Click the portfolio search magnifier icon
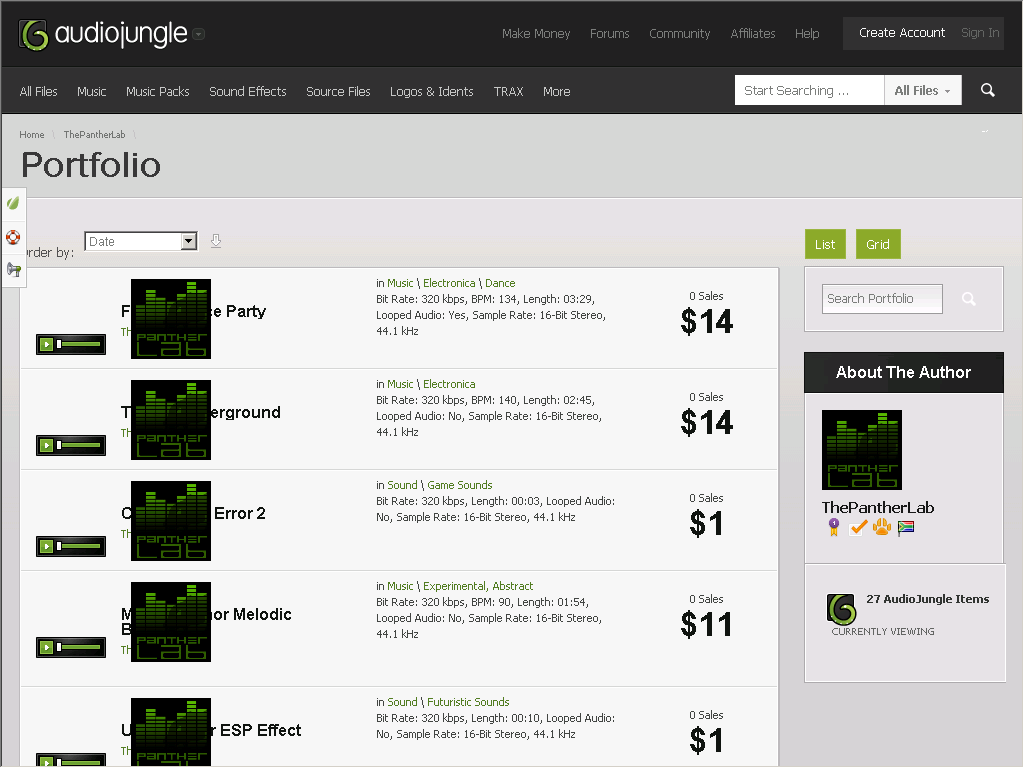This screenshot has height=768, width=1024. (968, 298)
